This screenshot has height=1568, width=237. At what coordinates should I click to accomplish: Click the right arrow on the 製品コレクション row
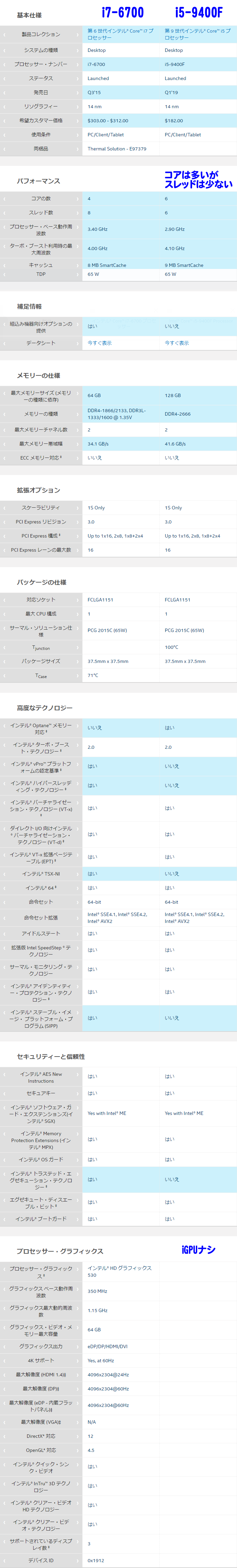pyautogui.click(x=77, y=35)
